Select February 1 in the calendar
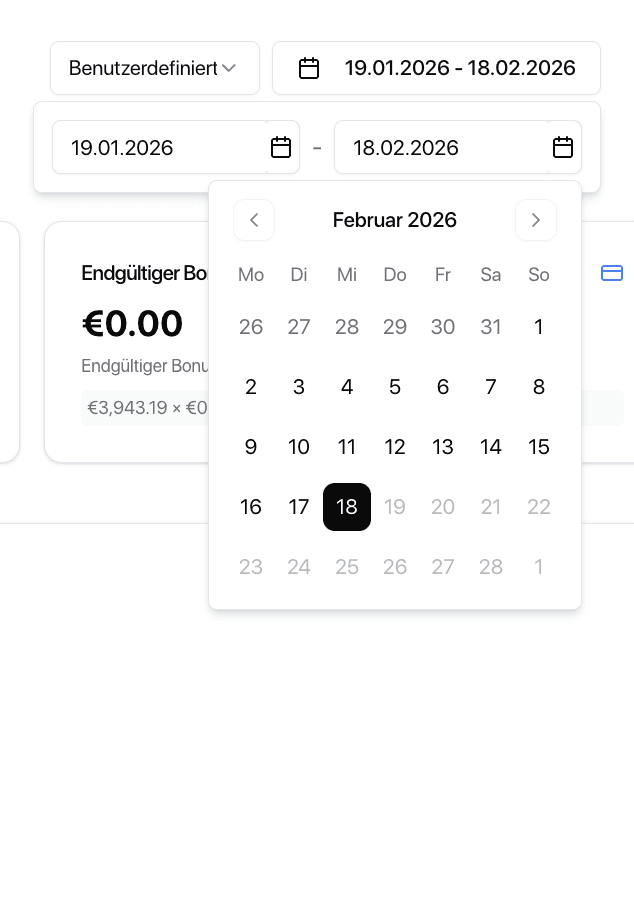The height and width of the screenshot is (904, 634). coord(539,327)
